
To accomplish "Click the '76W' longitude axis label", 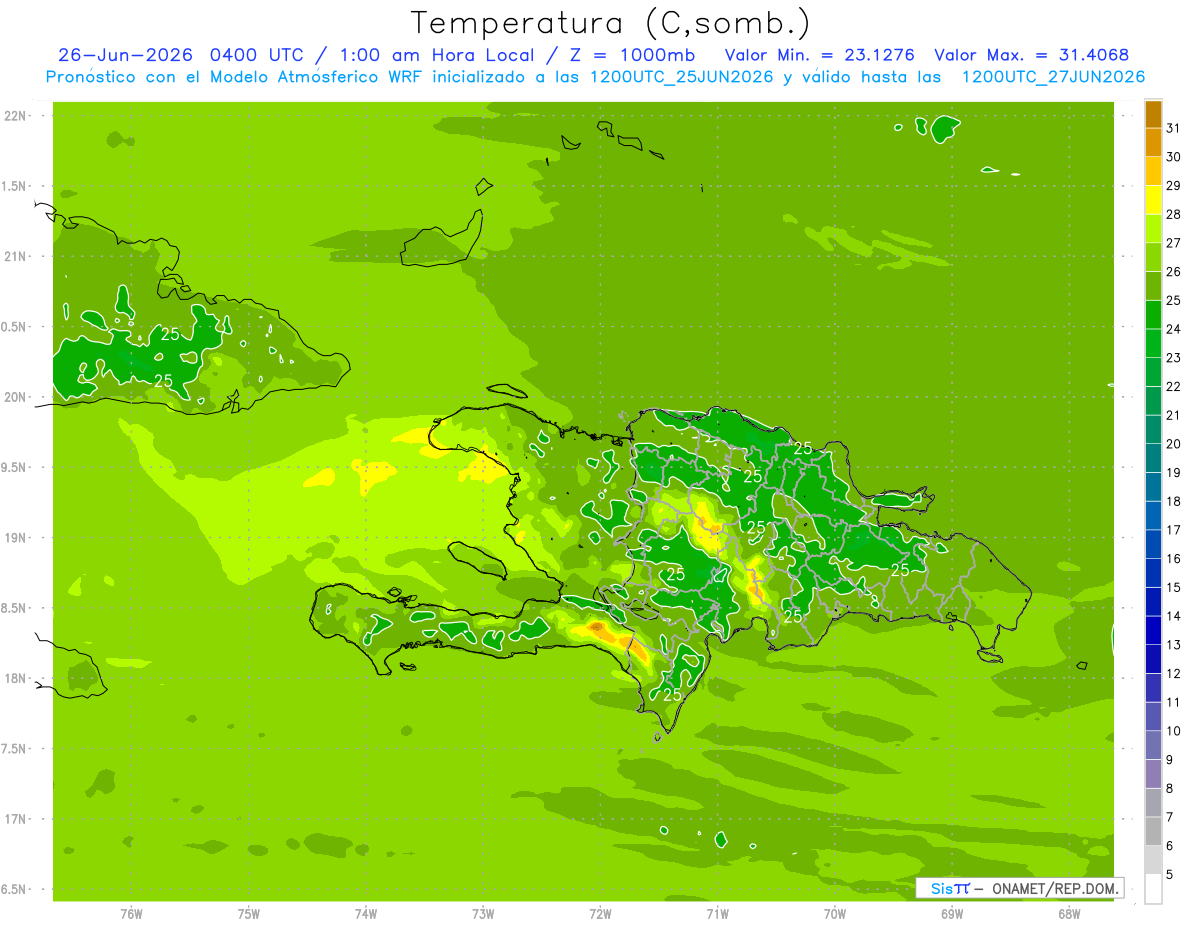I will [x=131, y=914].
